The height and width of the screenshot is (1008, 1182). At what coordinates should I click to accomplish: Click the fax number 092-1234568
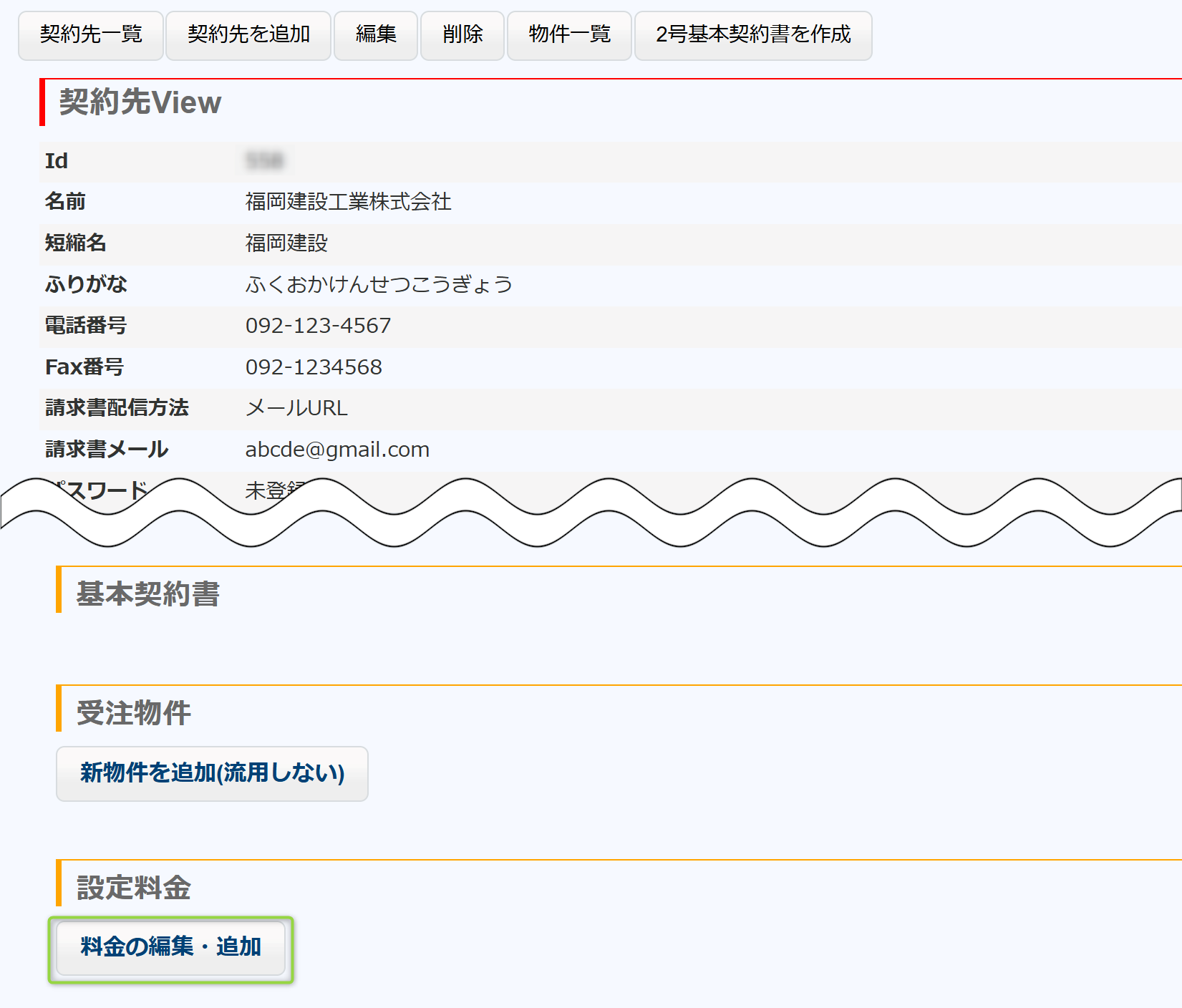point(314,367)
